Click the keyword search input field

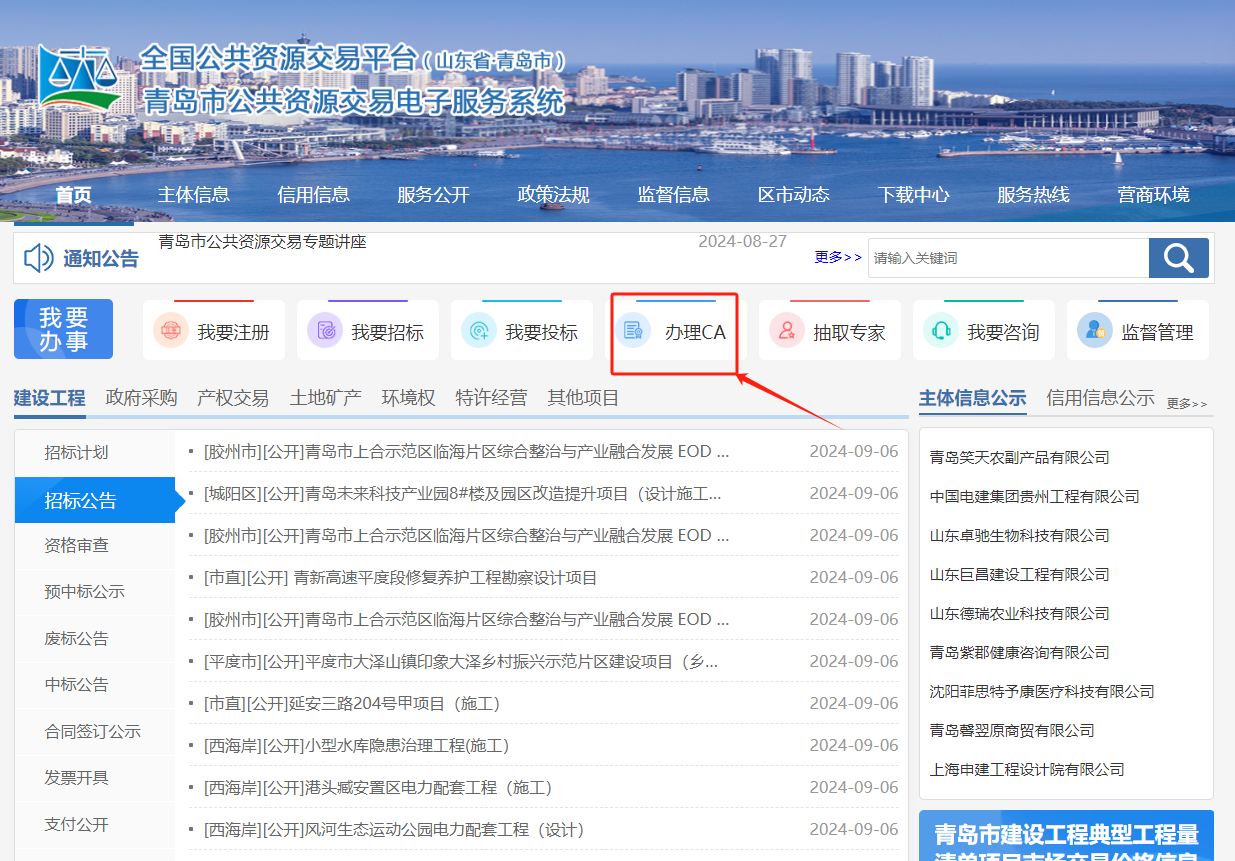[x=1010, y=257]
